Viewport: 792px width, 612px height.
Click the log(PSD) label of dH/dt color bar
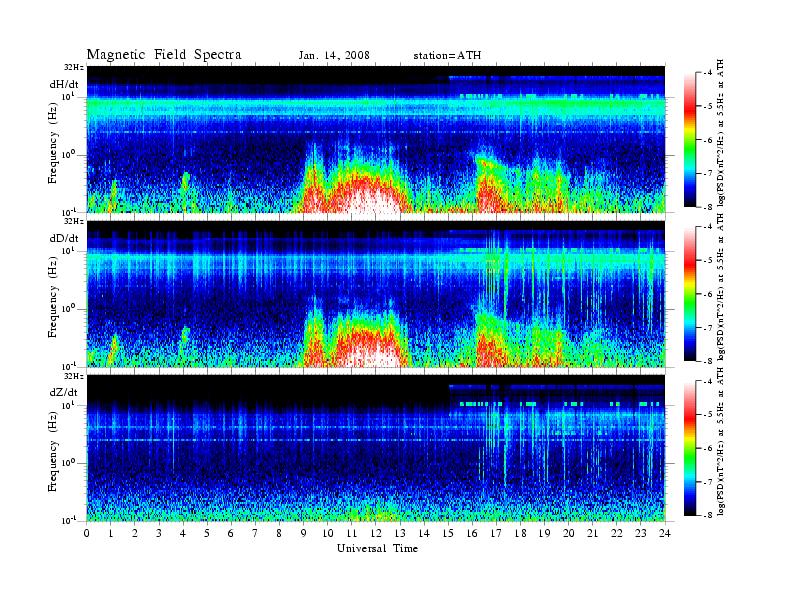[x=721, y=132]
